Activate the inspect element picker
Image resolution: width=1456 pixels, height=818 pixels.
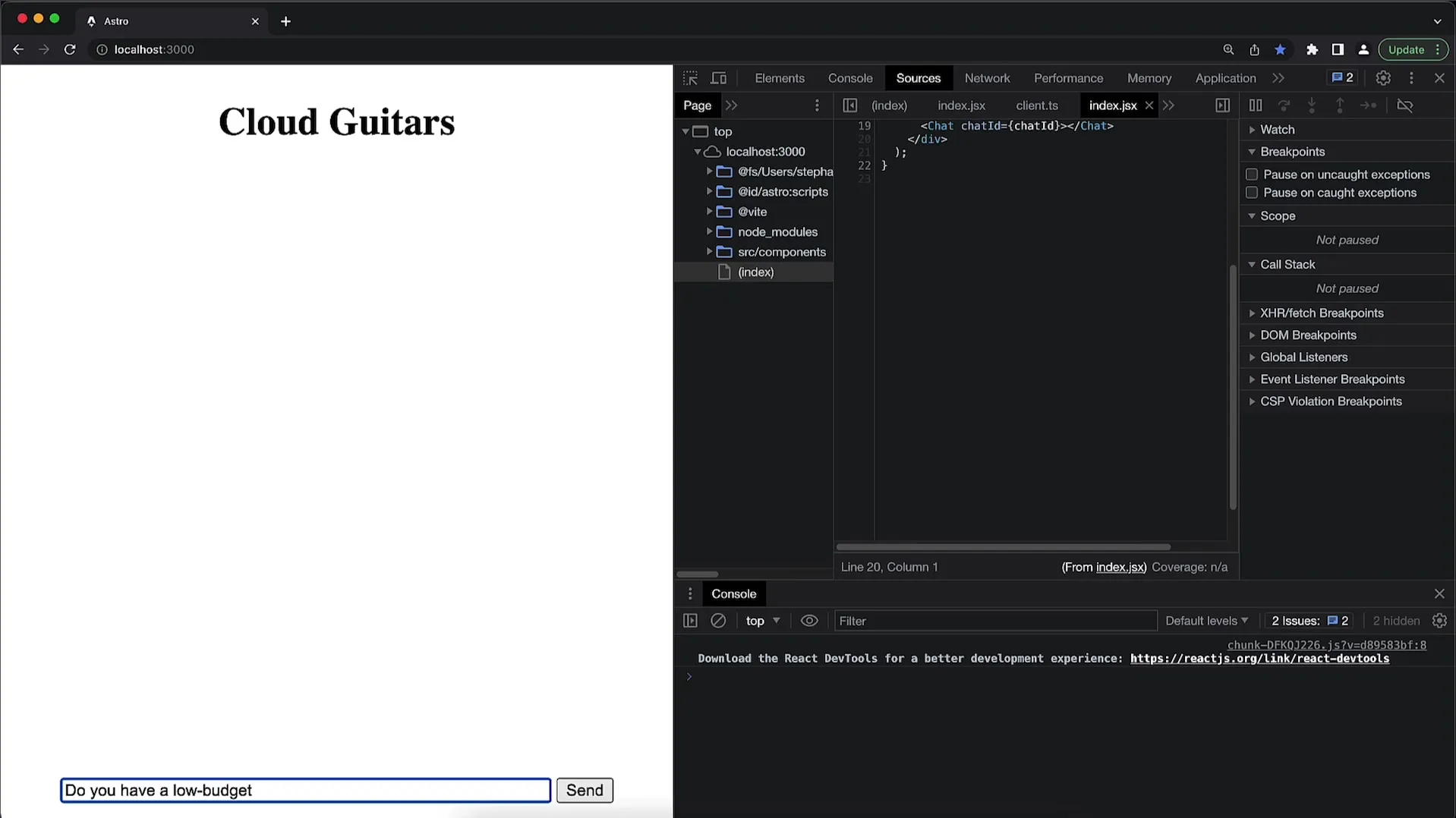point(690,78)
